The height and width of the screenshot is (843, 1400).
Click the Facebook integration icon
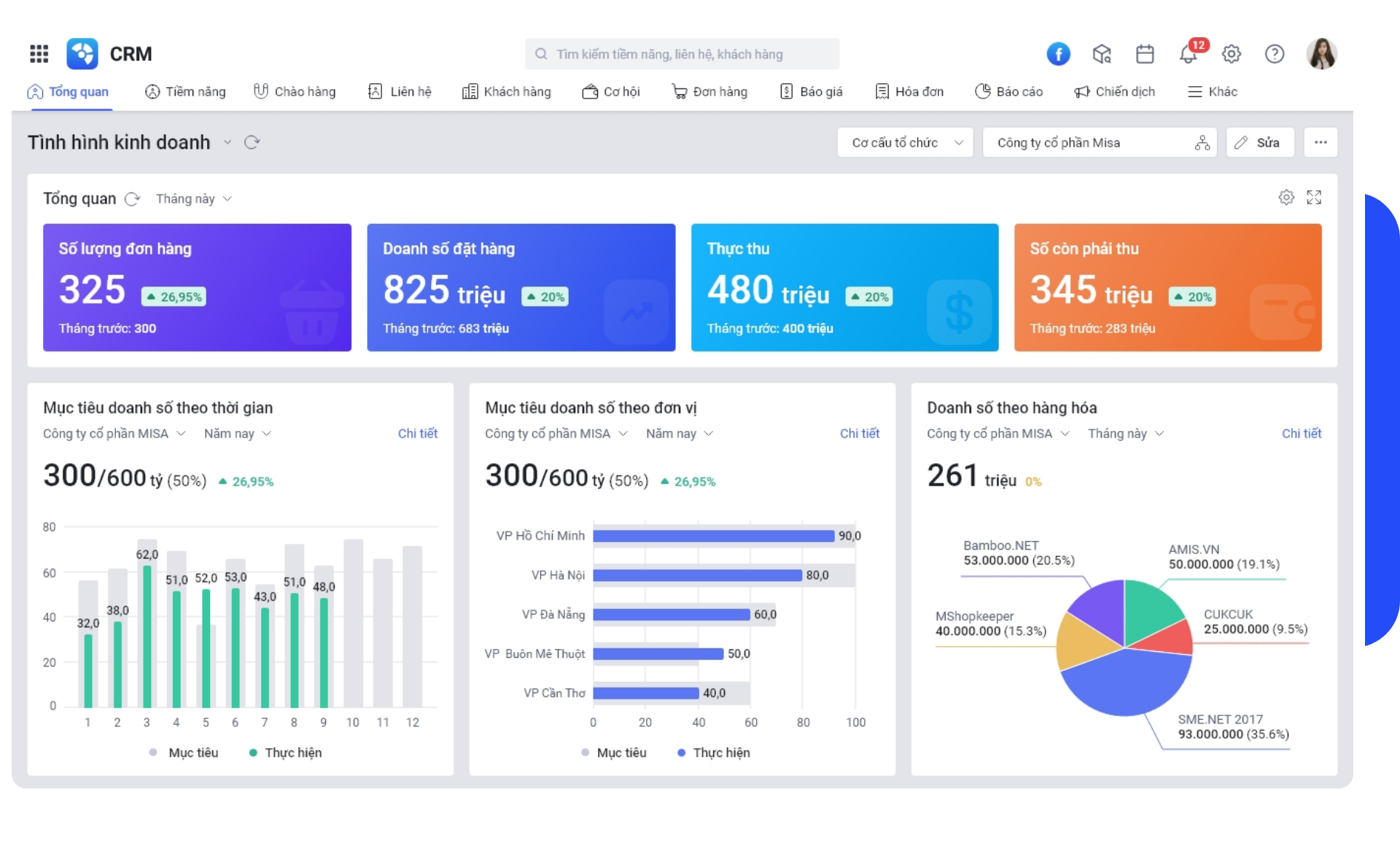click(x=1058, y=54)
